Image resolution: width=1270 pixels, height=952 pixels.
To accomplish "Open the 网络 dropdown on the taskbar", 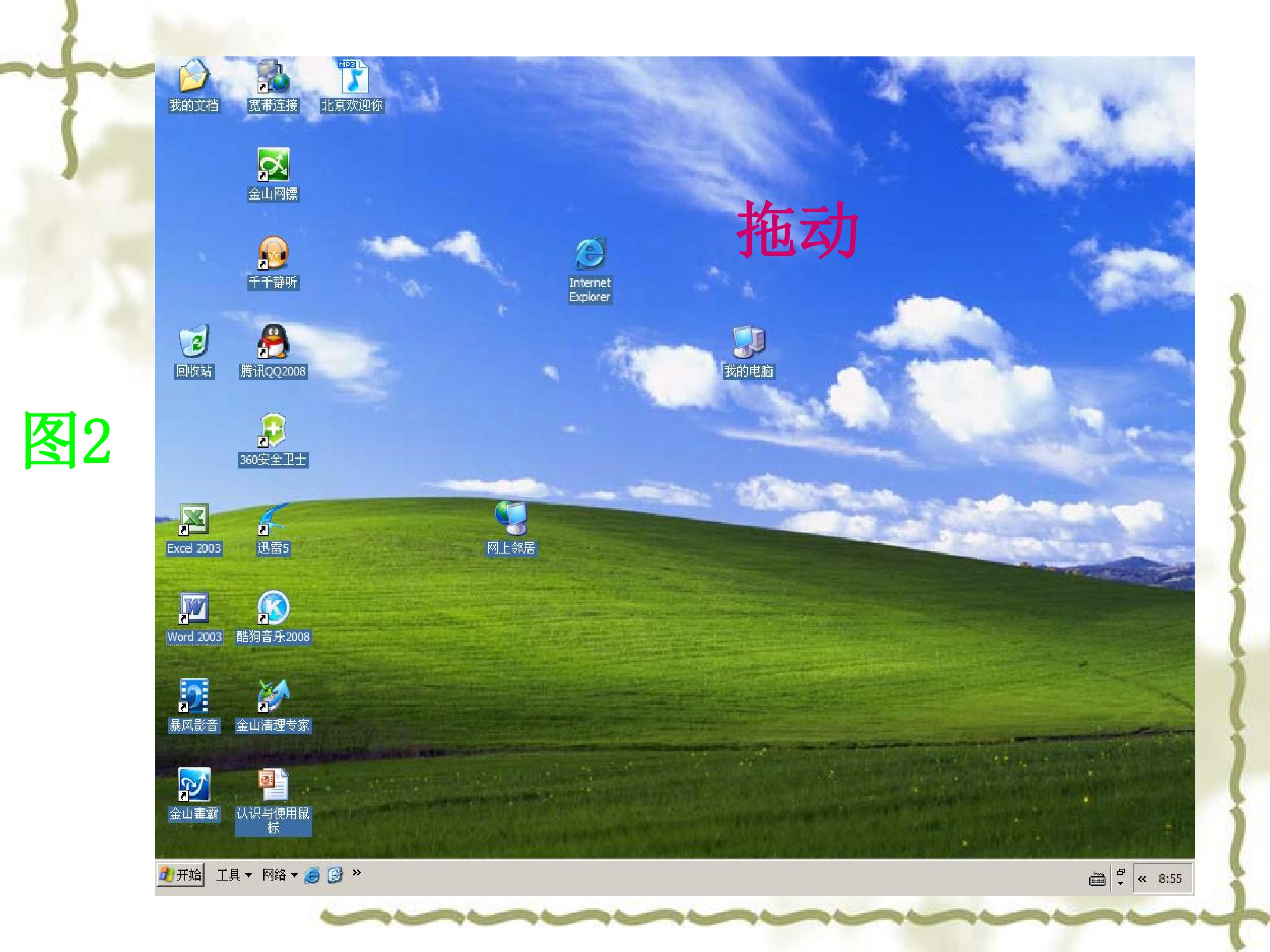I will coord(280,875).
